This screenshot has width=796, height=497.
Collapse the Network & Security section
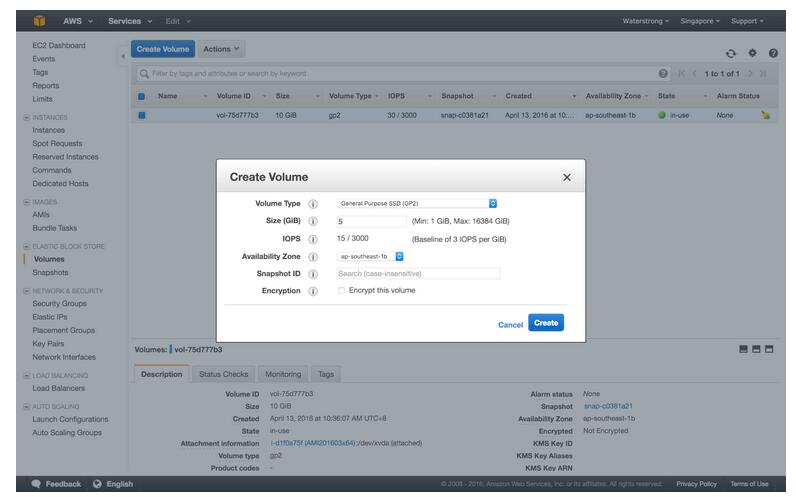point(26,291)
